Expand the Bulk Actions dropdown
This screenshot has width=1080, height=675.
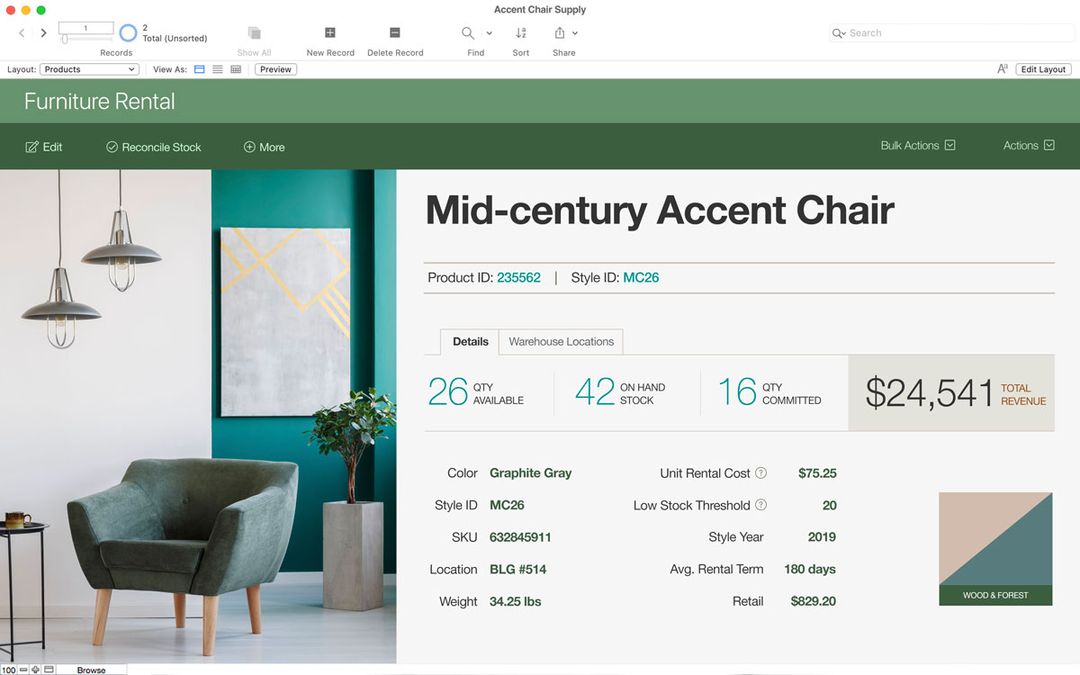(x=917, y=145)
